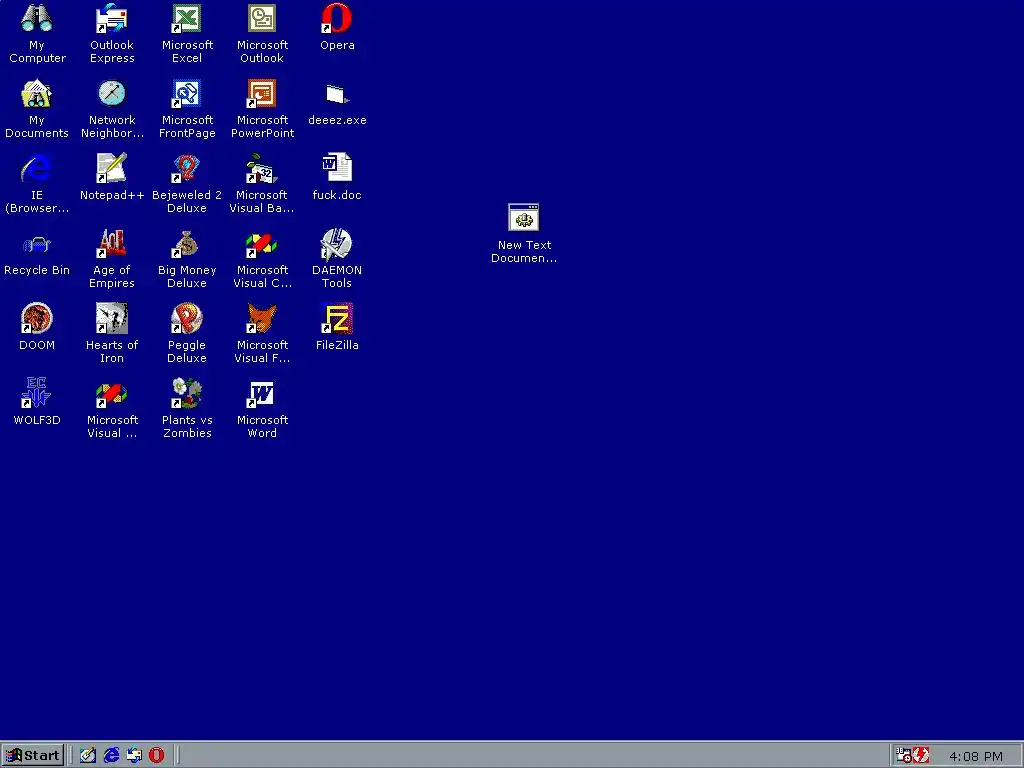Click Show Desktop in the quick launch bar
The width and height of the screenshot is (1024, 768).
click(x=88, y=756)
